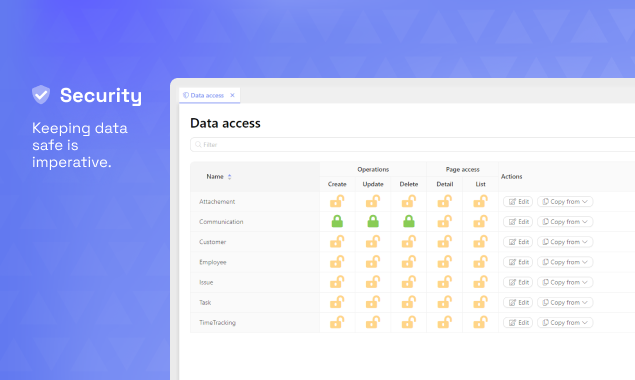The image size is (635, 380).
Task: Sort table by Name column arrows
Action: [230, 177]
